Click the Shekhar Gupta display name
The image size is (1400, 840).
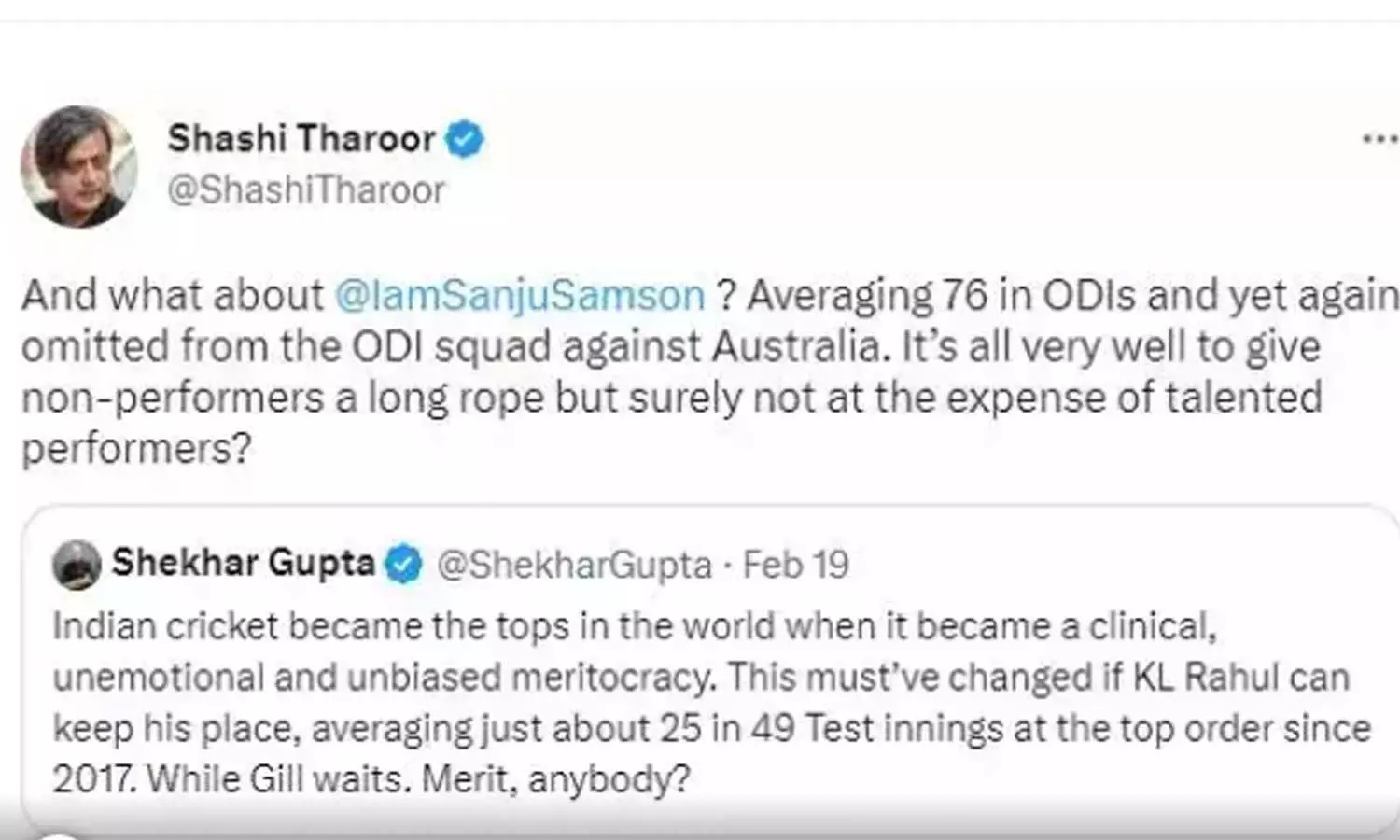coord(243,563)
